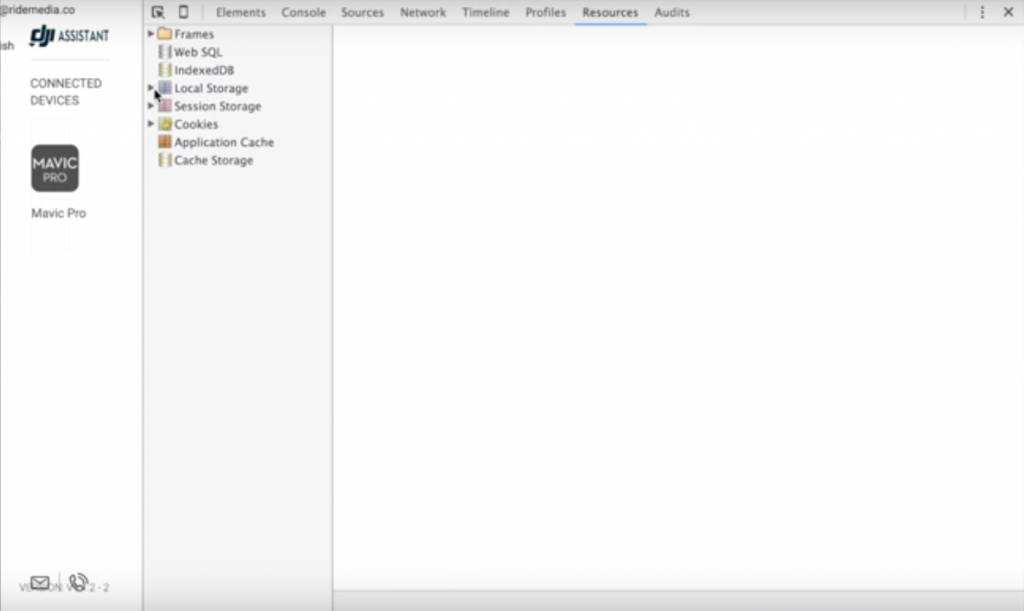The image size is (1024, 611).
Task: Open the Network tab
Action: click(x=423, y=12)
